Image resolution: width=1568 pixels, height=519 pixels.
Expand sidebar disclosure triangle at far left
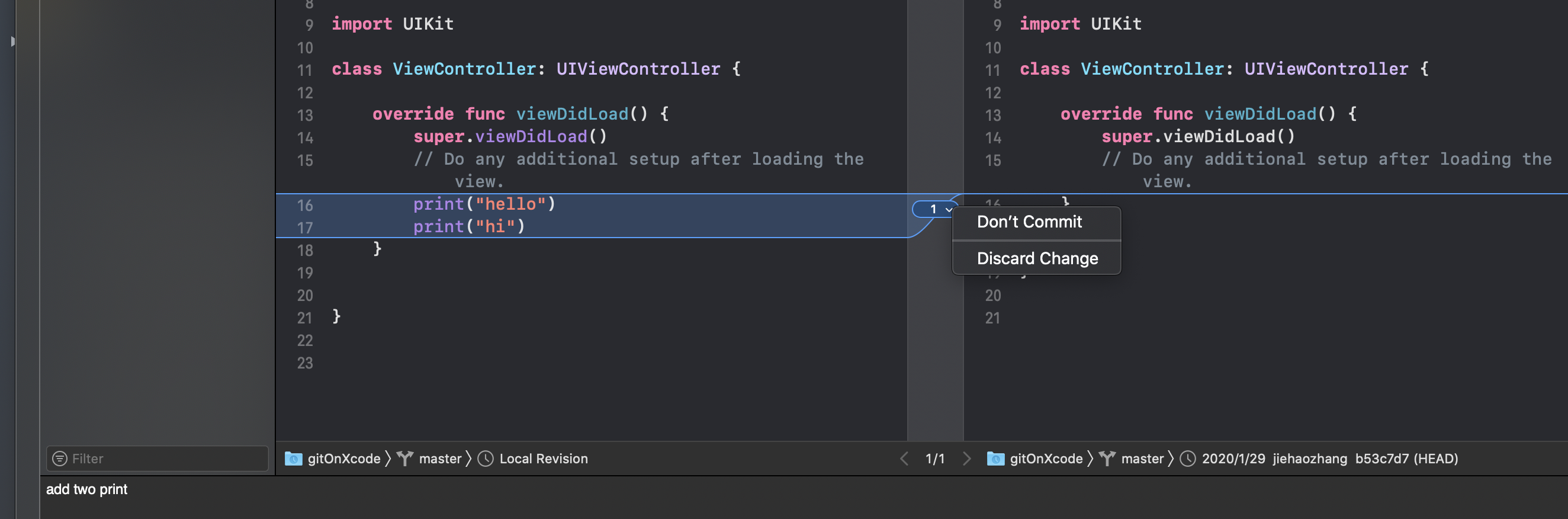[x=12, y=41]
